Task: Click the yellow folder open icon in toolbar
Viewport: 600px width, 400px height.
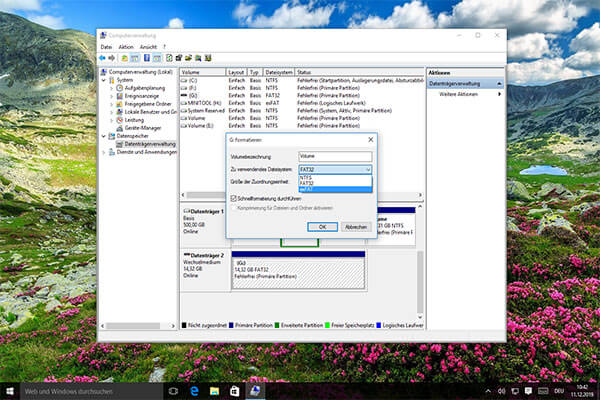Action: (188, 58)
